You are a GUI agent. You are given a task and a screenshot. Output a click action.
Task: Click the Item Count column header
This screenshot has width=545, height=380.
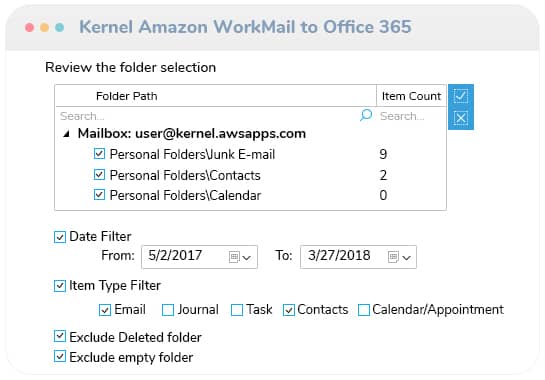point(411,96)
